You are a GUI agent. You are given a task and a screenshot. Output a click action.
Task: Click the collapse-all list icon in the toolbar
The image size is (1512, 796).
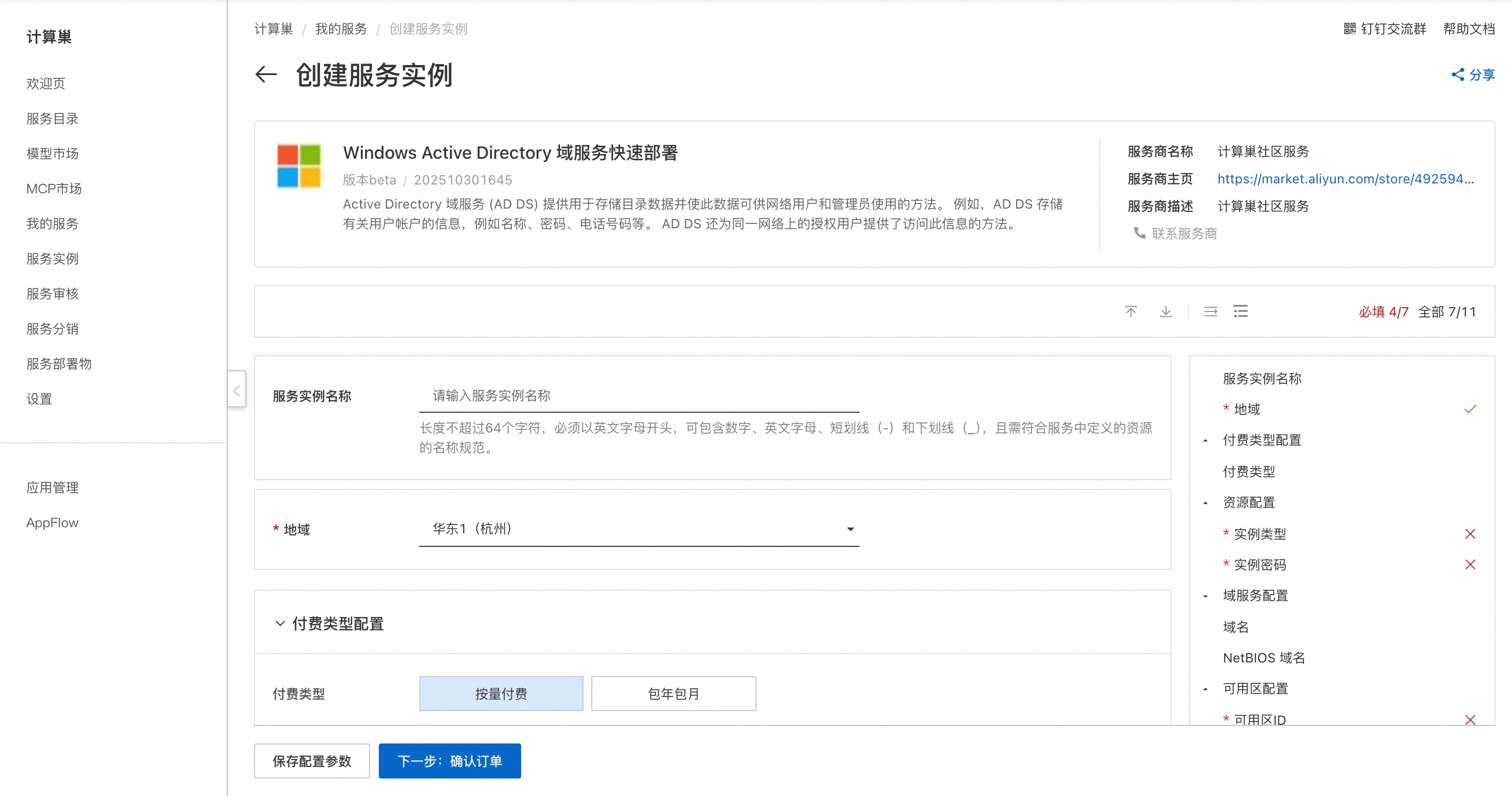(x=1210, y=311)
